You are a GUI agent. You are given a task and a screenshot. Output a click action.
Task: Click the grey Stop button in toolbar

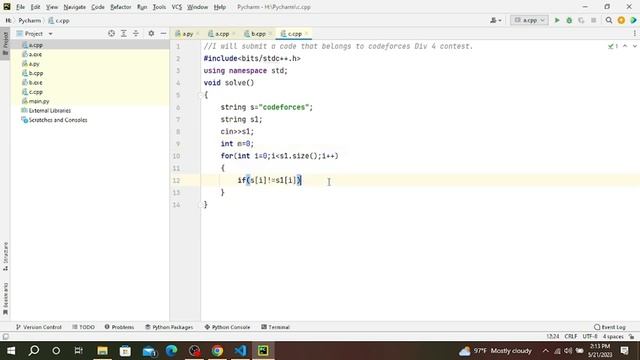[593, 20]
